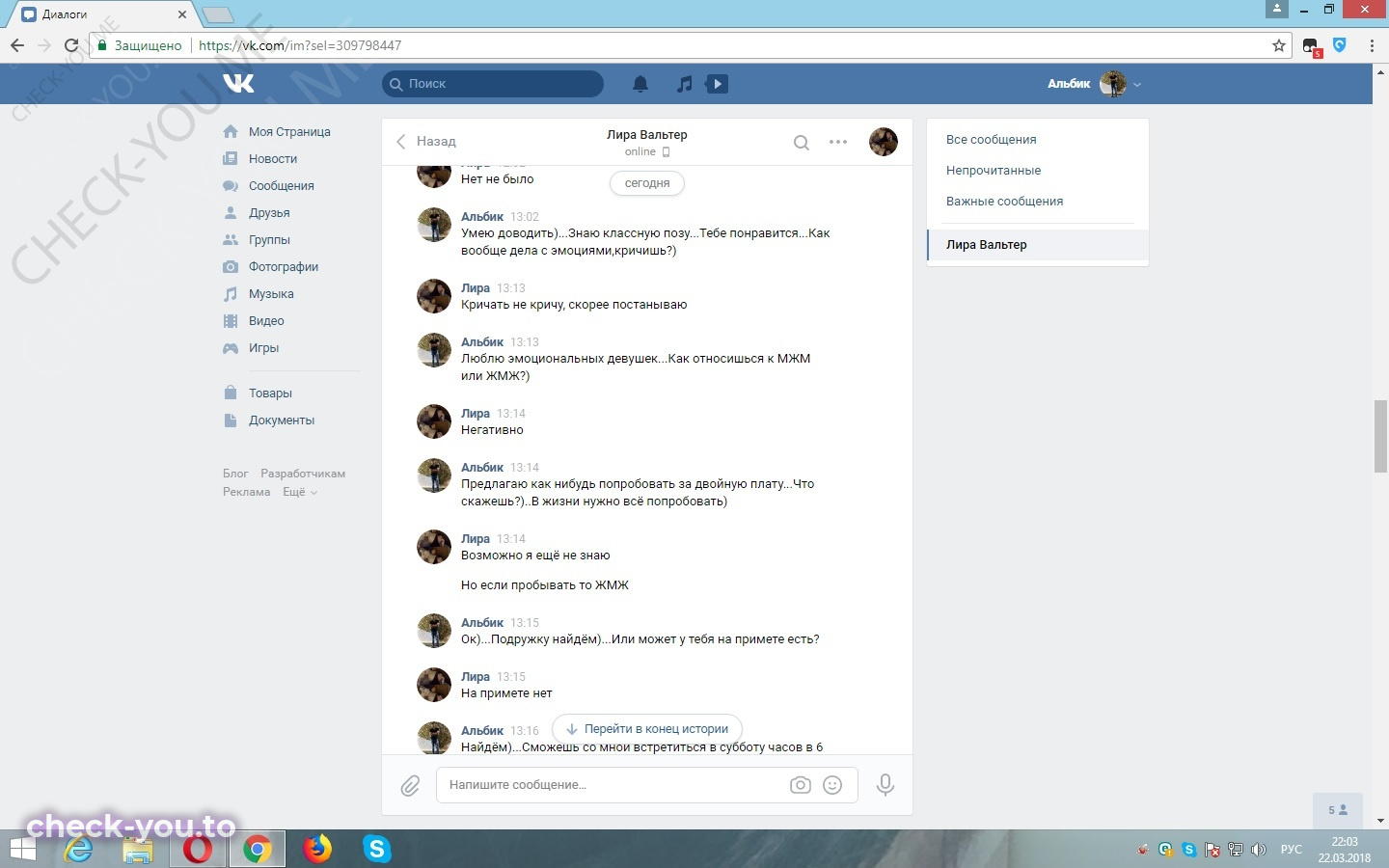
Task: Switch the РУС input language
Action: (1291, 850)
